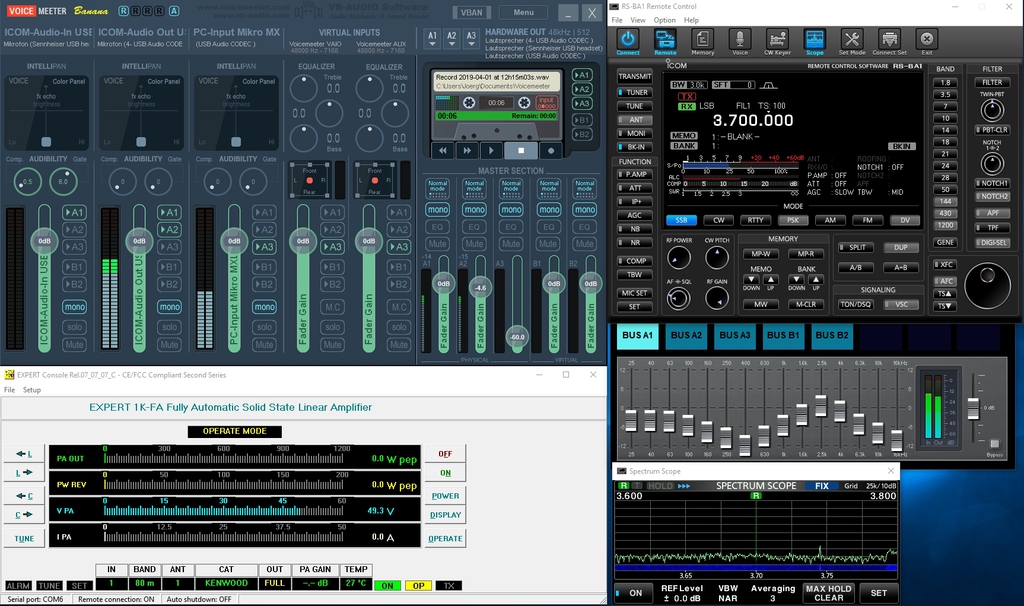Click the main tuning dial in RS-BA1

(987, 286)
